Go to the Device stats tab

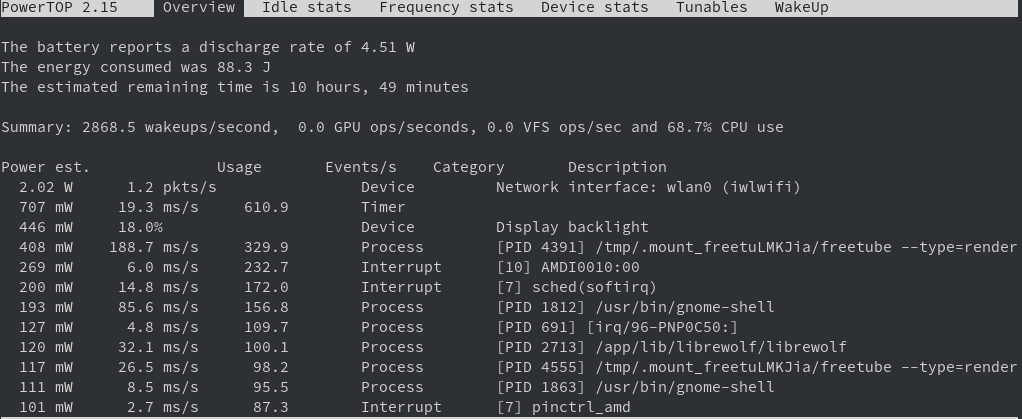coord(594,8)
